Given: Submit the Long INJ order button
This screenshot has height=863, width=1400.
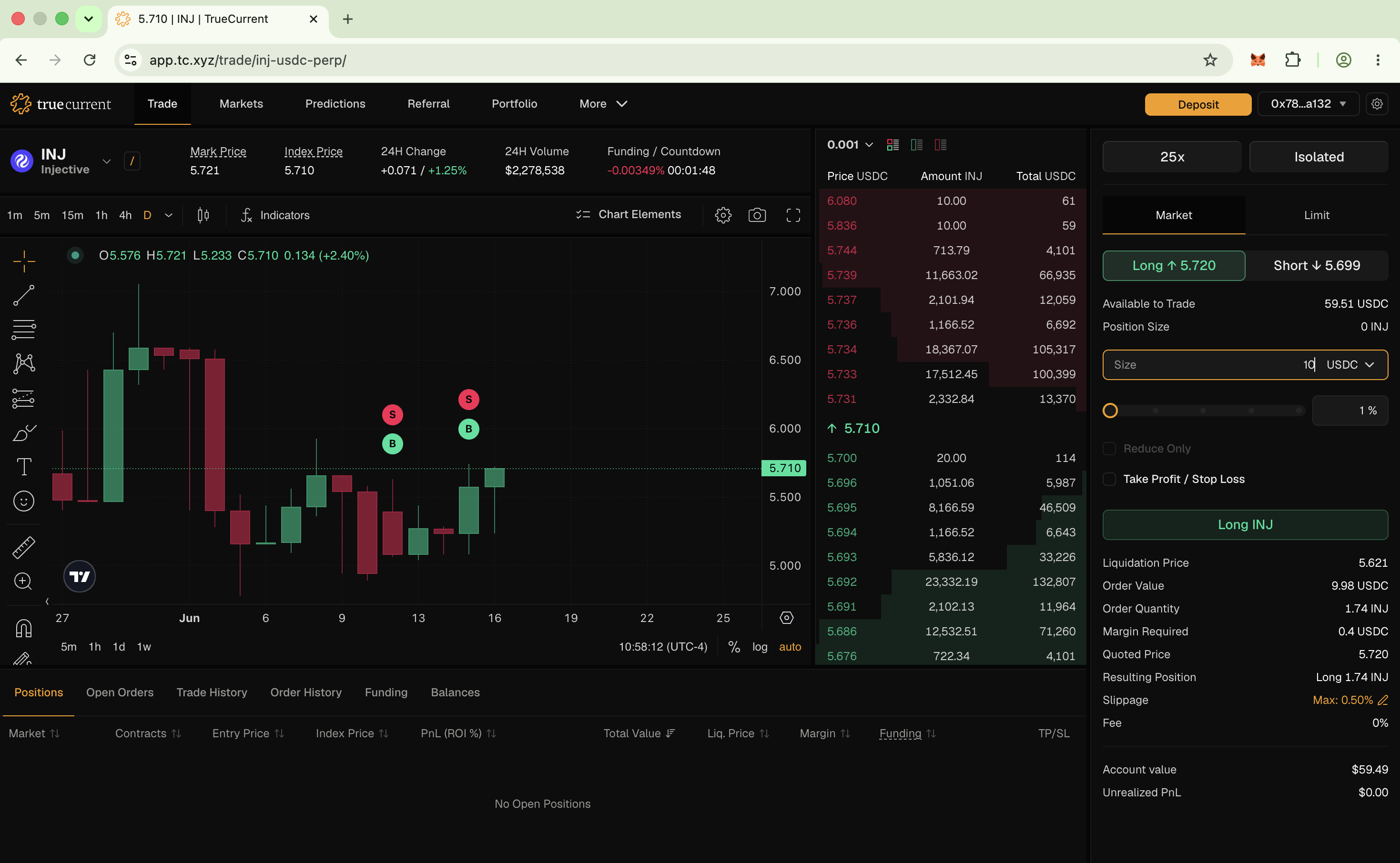Looking at the screenshot, I should (x=1245, y=524).
